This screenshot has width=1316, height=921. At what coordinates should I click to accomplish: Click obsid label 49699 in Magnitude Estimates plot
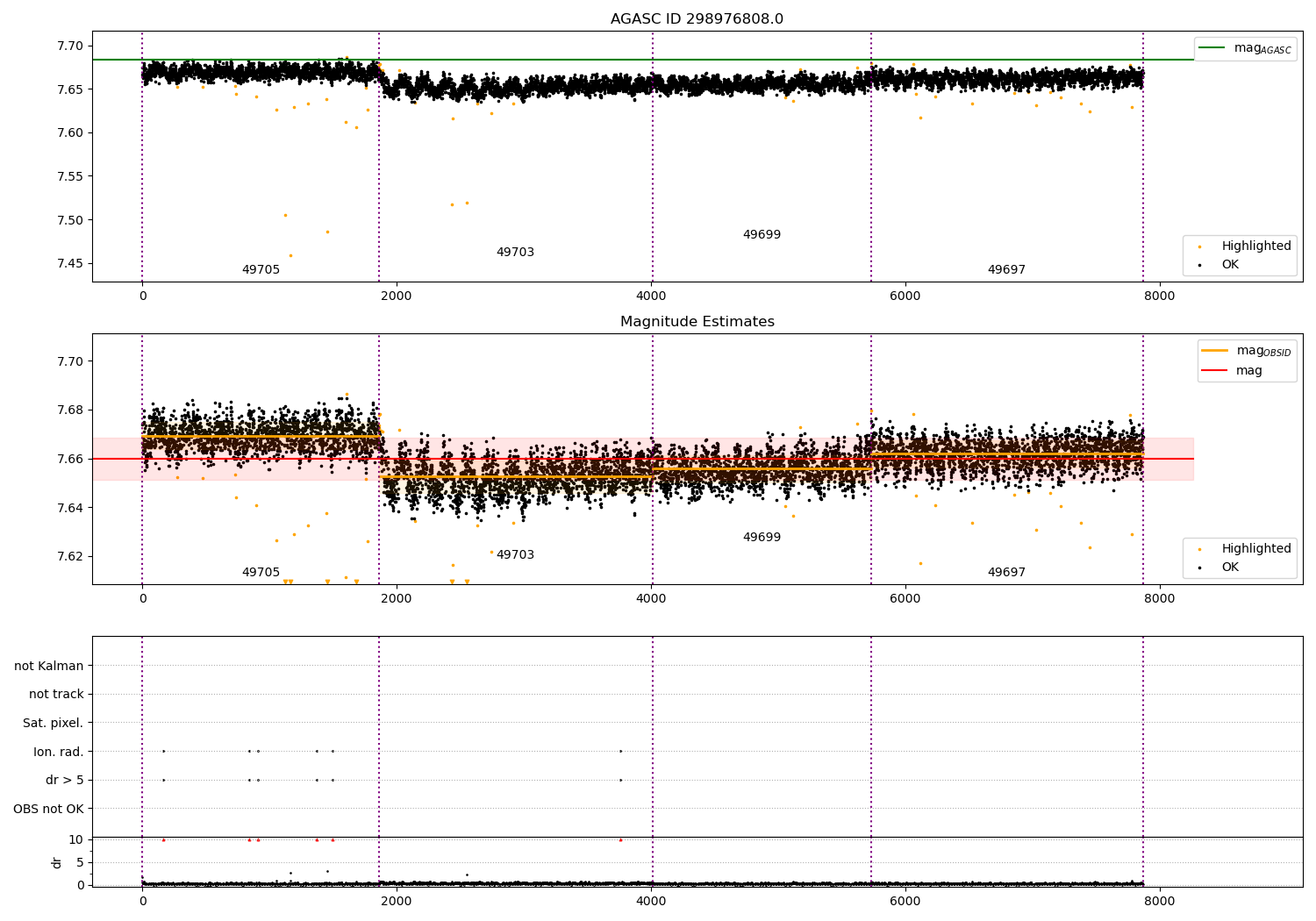coord(762,538)
